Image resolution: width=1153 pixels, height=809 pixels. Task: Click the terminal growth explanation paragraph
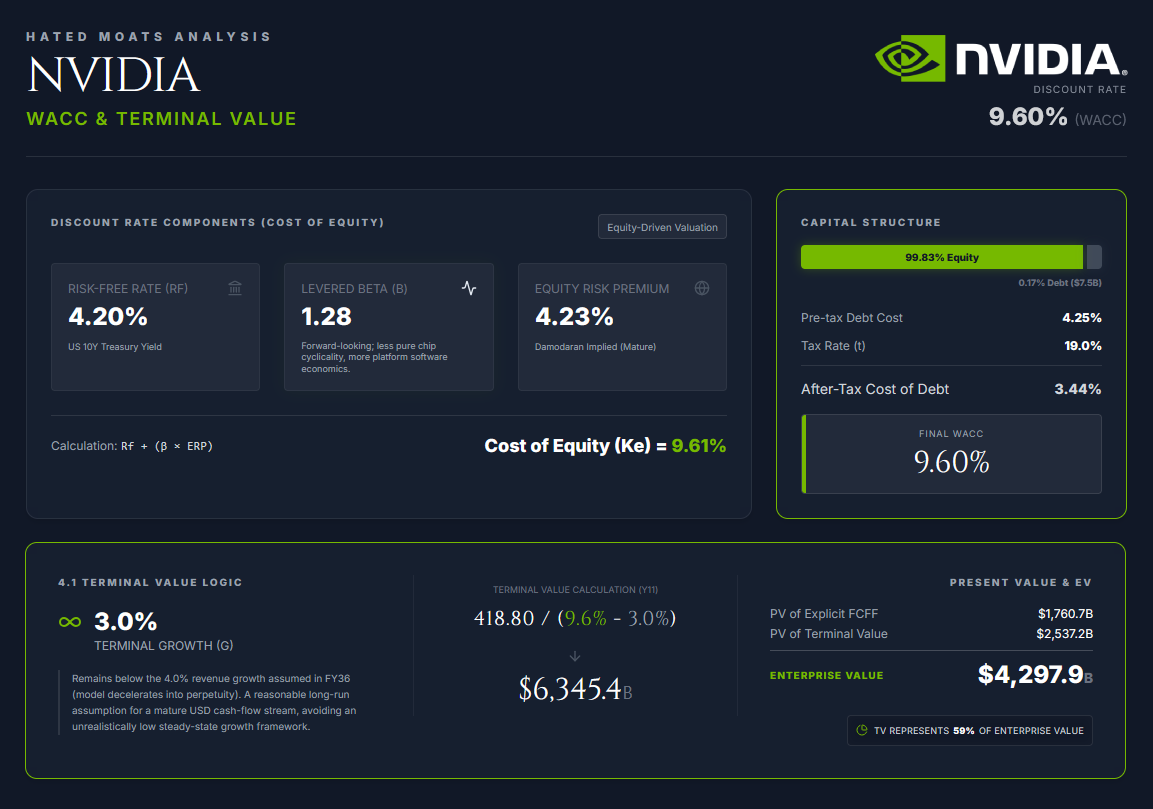point(214,702)
